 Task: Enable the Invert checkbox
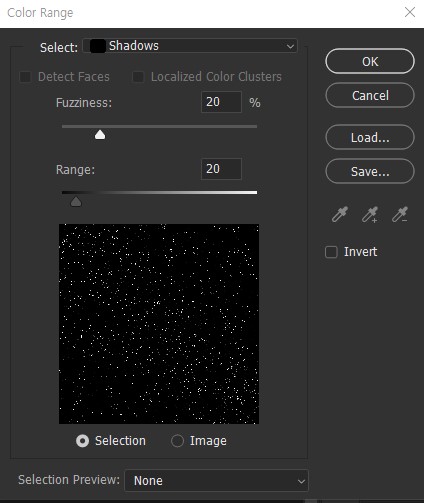(x=331, y=252)
